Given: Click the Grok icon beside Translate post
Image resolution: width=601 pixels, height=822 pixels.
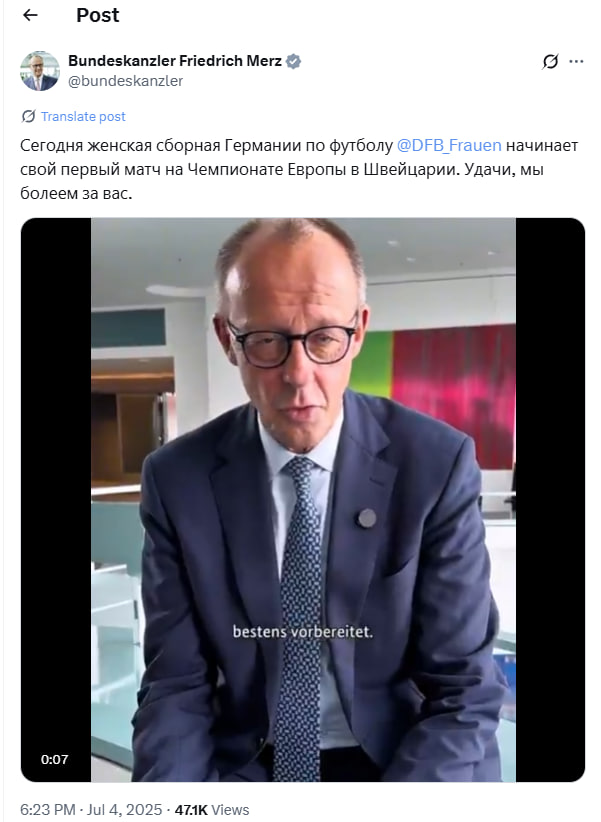Looking at the screenshot, I should [28, 116].
